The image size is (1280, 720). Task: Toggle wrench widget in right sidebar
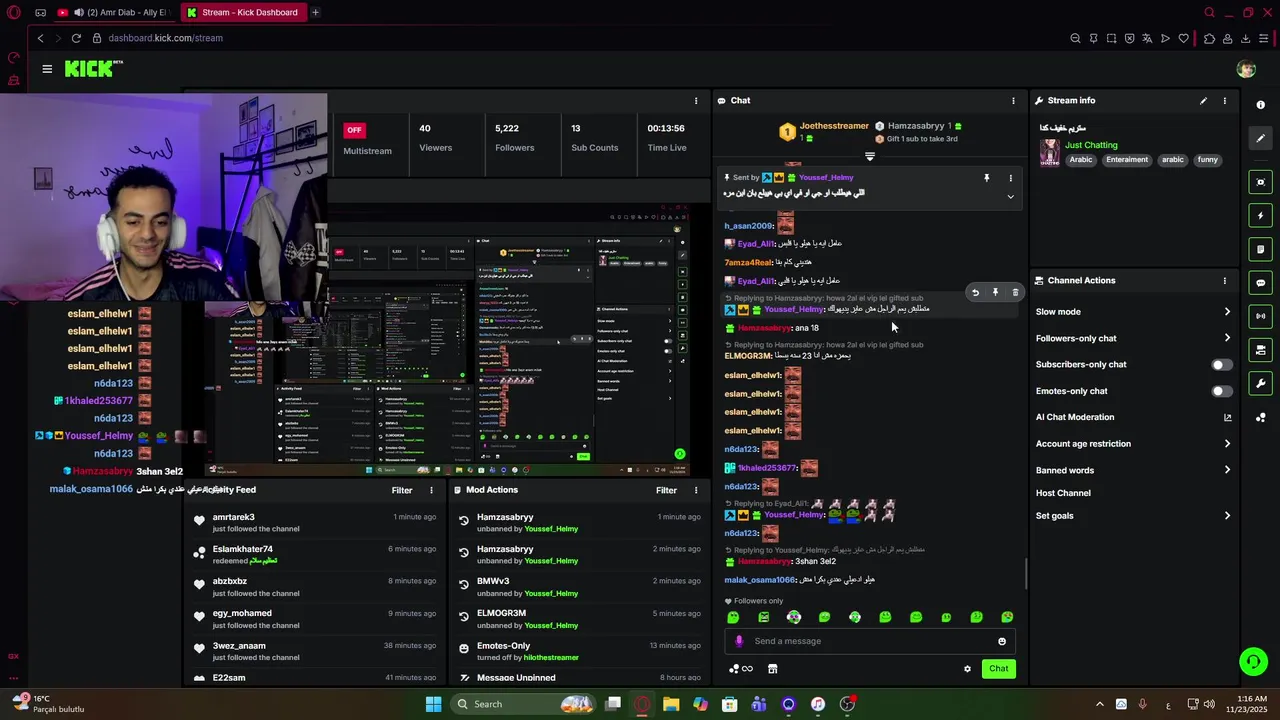[x=1260, y=383]
